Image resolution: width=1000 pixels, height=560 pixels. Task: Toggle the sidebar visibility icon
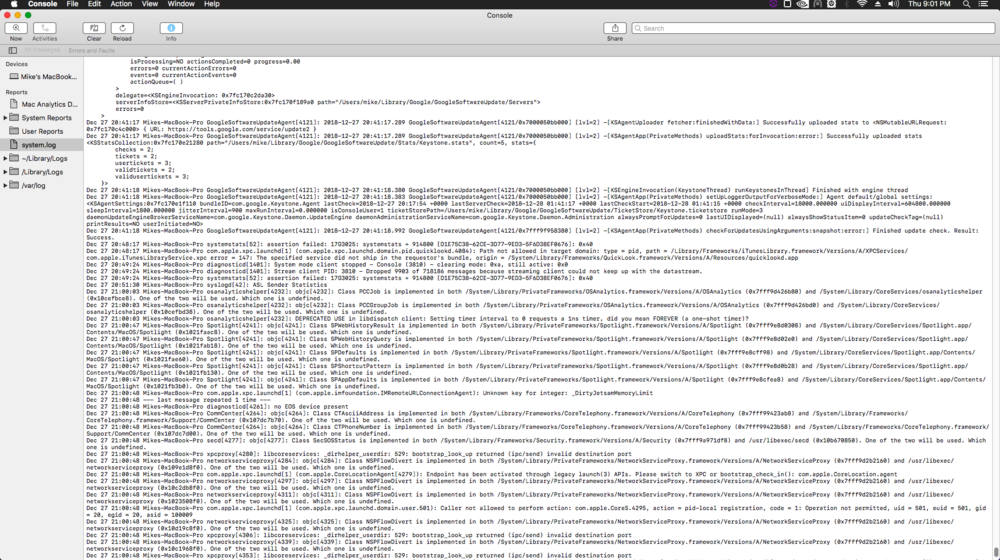[x=12, y=50]
